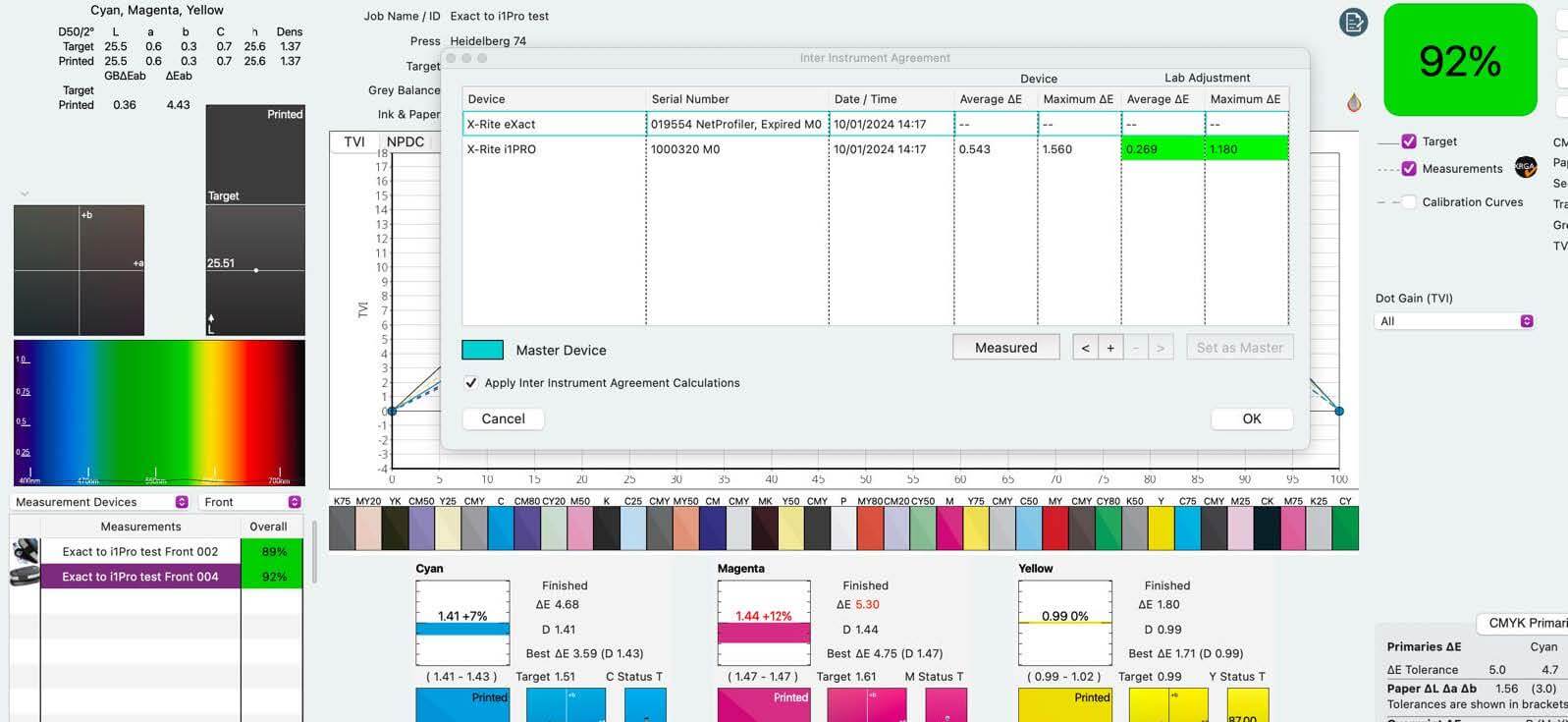Uncheck the Target curve checkbox
Screen dimensions: 1568x722
click(x=1409, y=141)
